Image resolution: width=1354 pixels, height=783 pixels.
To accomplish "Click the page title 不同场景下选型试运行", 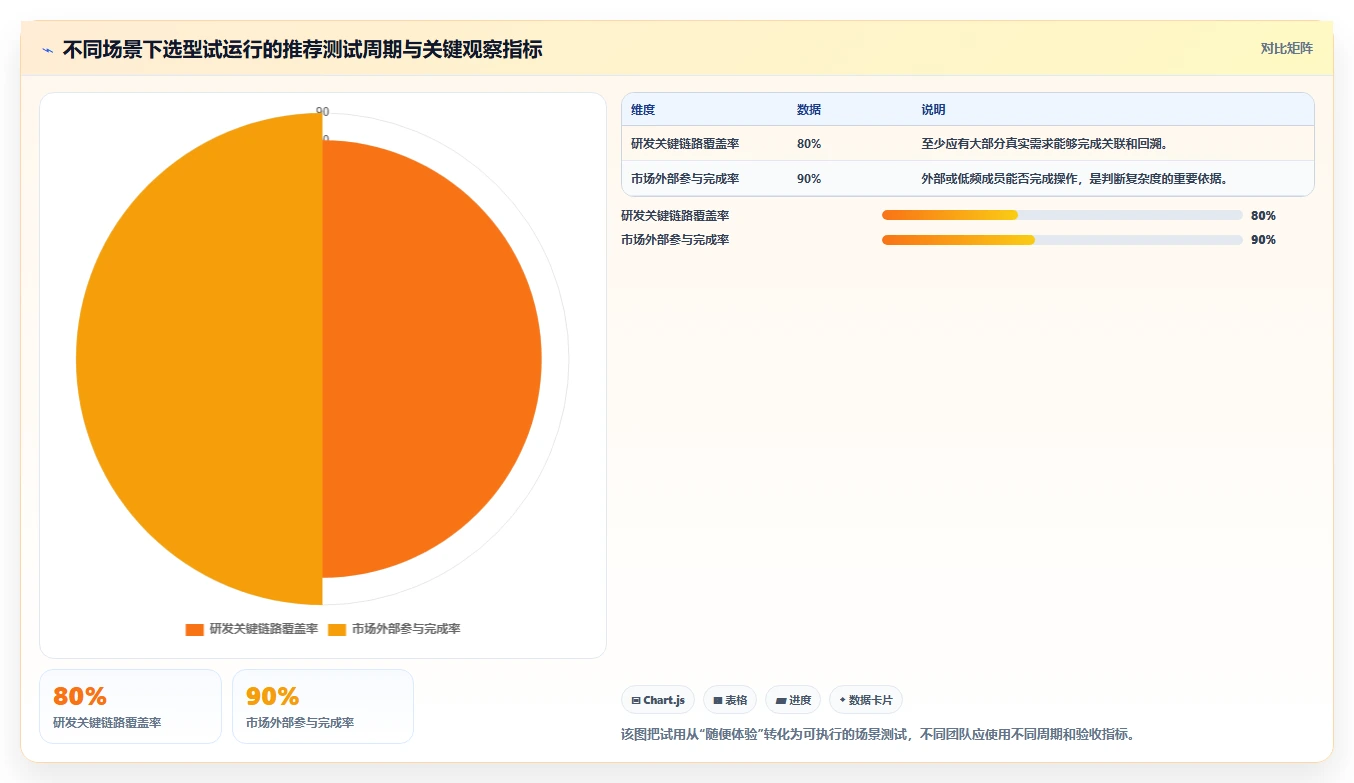I will 303,49.
